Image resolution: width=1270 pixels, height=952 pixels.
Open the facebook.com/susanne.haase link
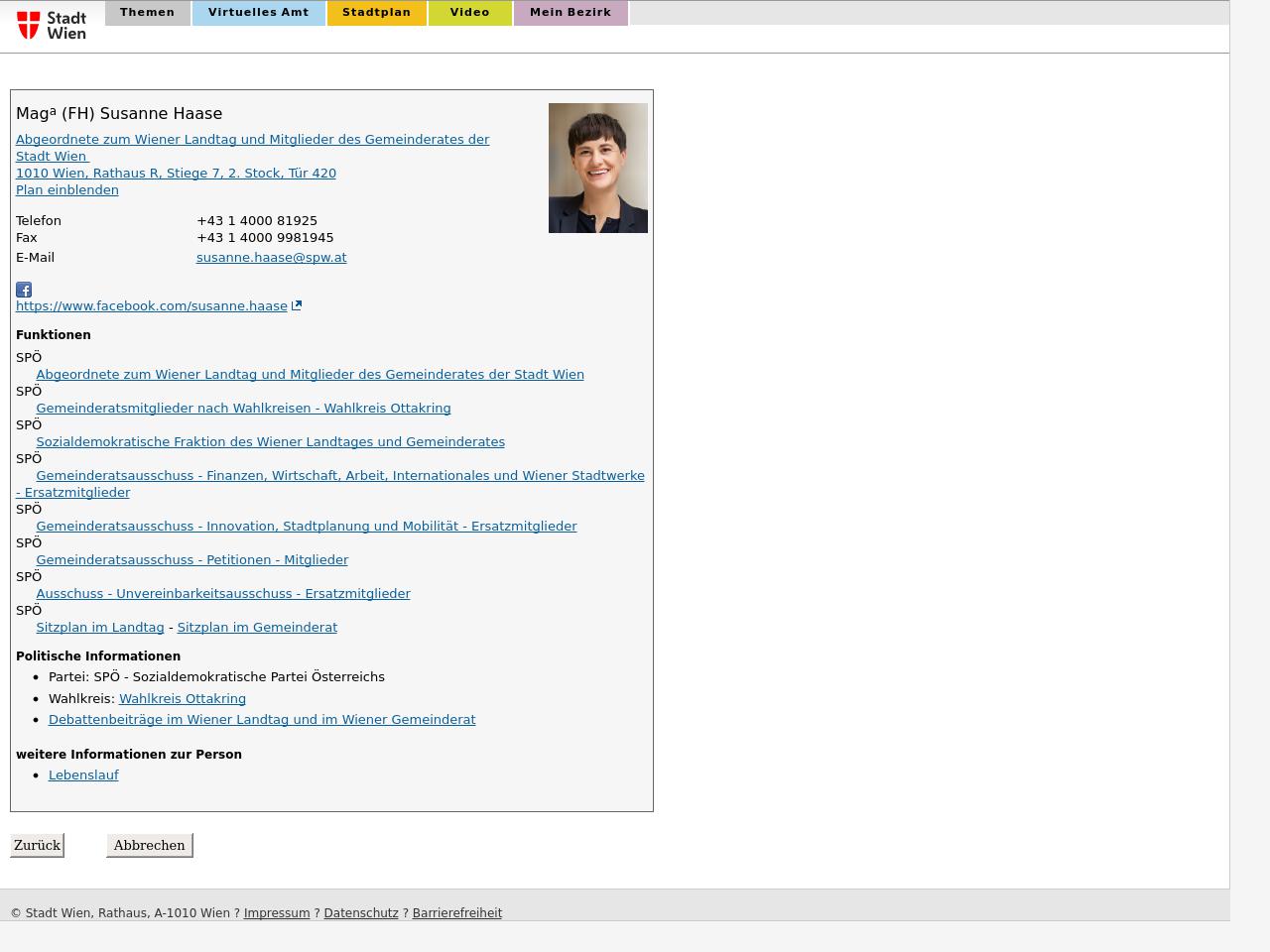152,305
